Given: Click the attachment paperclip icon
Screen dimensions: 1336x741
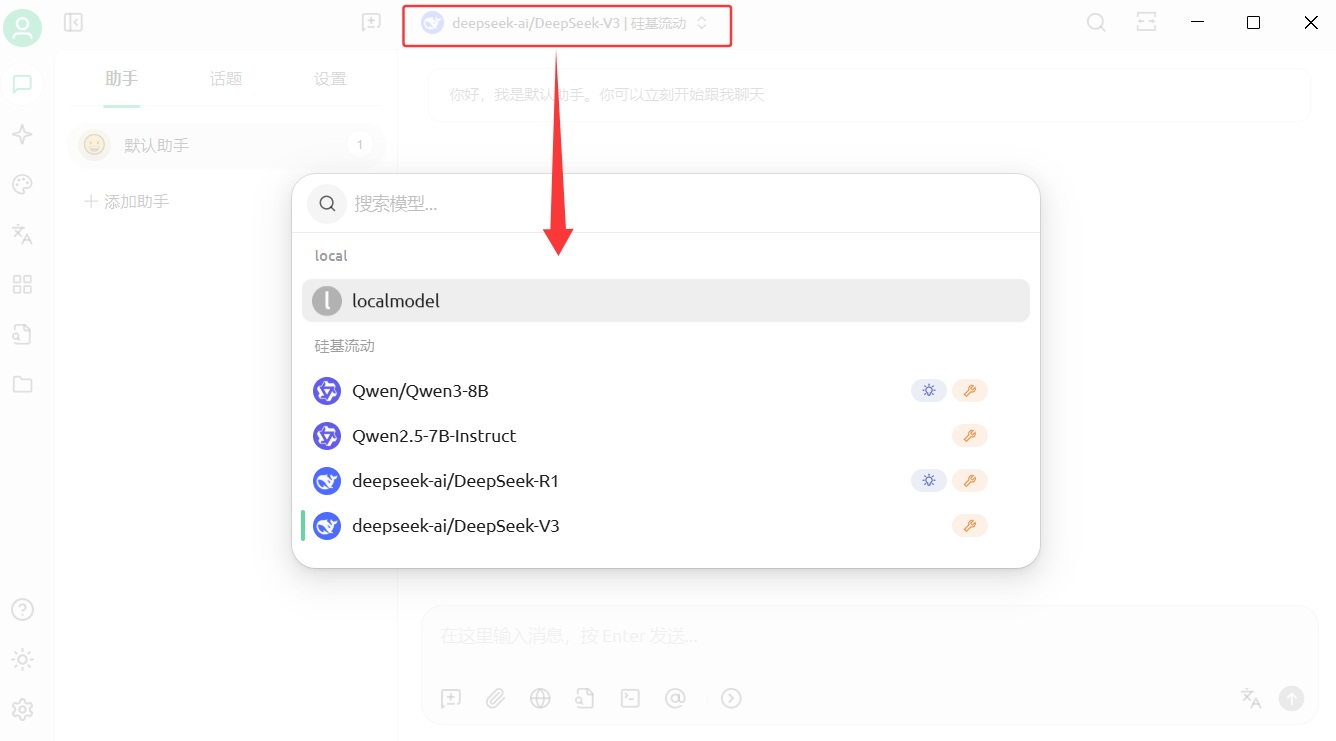Looking at the screenshot, I should point(495,698).
